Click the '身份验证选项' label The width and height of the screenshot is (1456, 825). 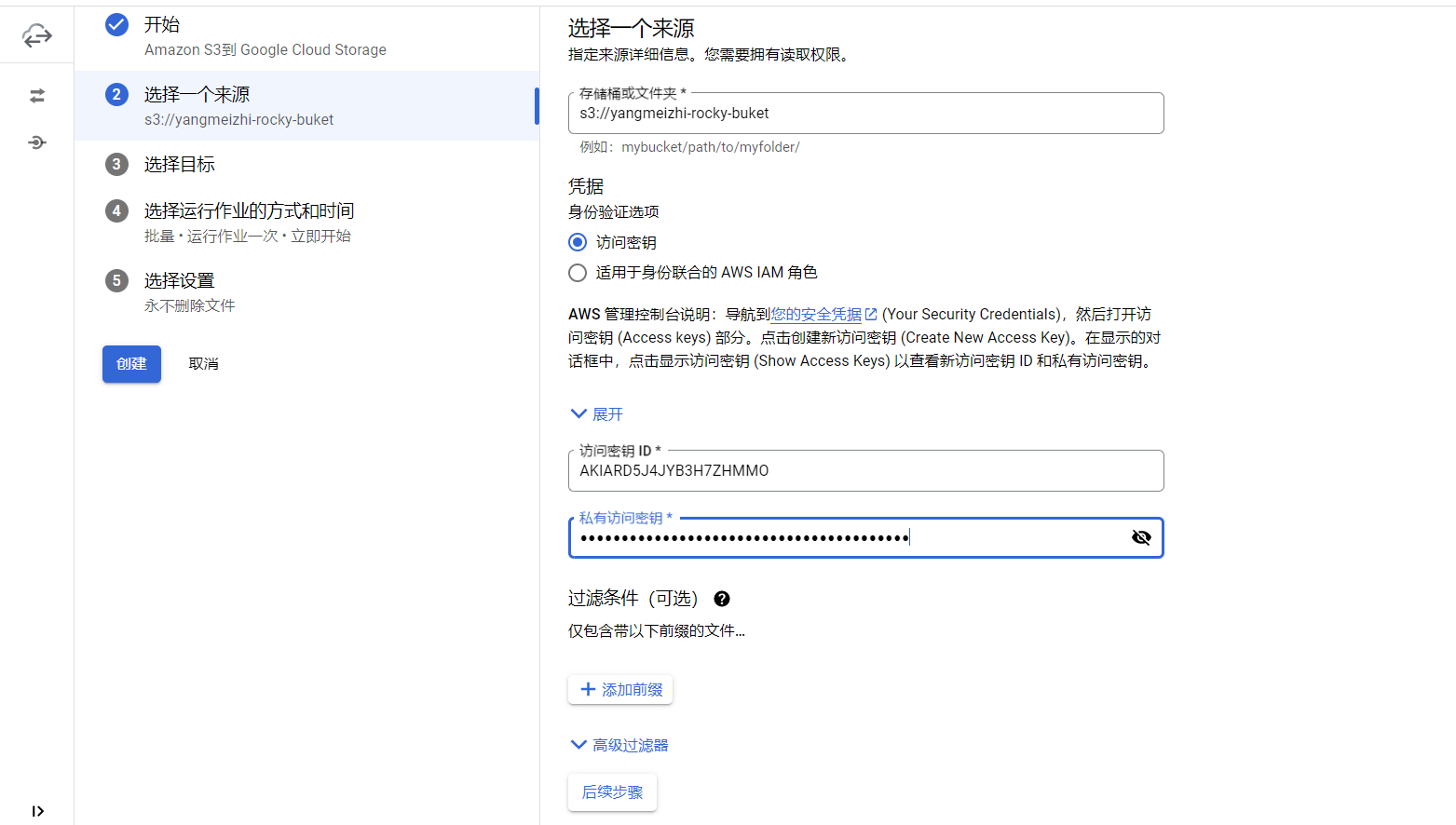coord(614,212)
